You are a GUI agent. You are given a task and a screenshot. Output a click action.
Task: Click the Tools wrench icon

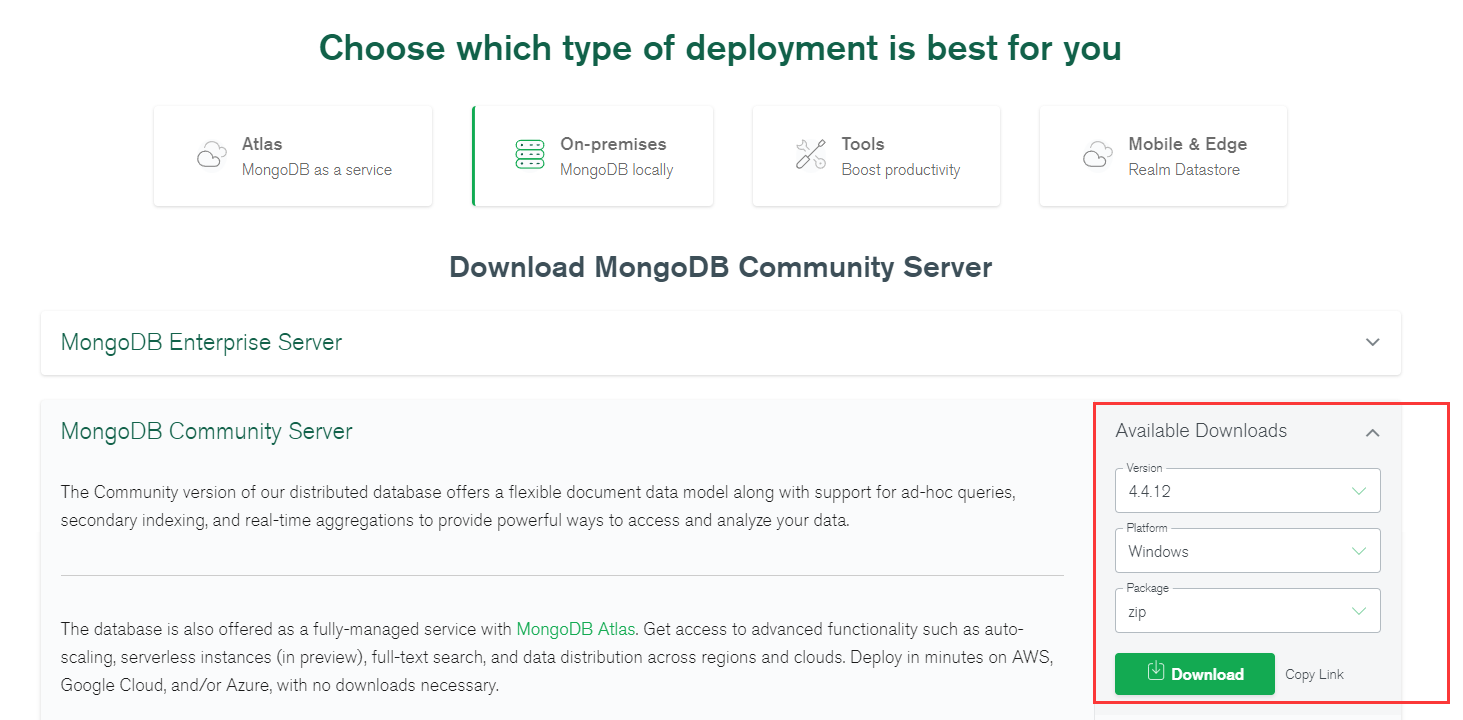[x=811, y=155]
